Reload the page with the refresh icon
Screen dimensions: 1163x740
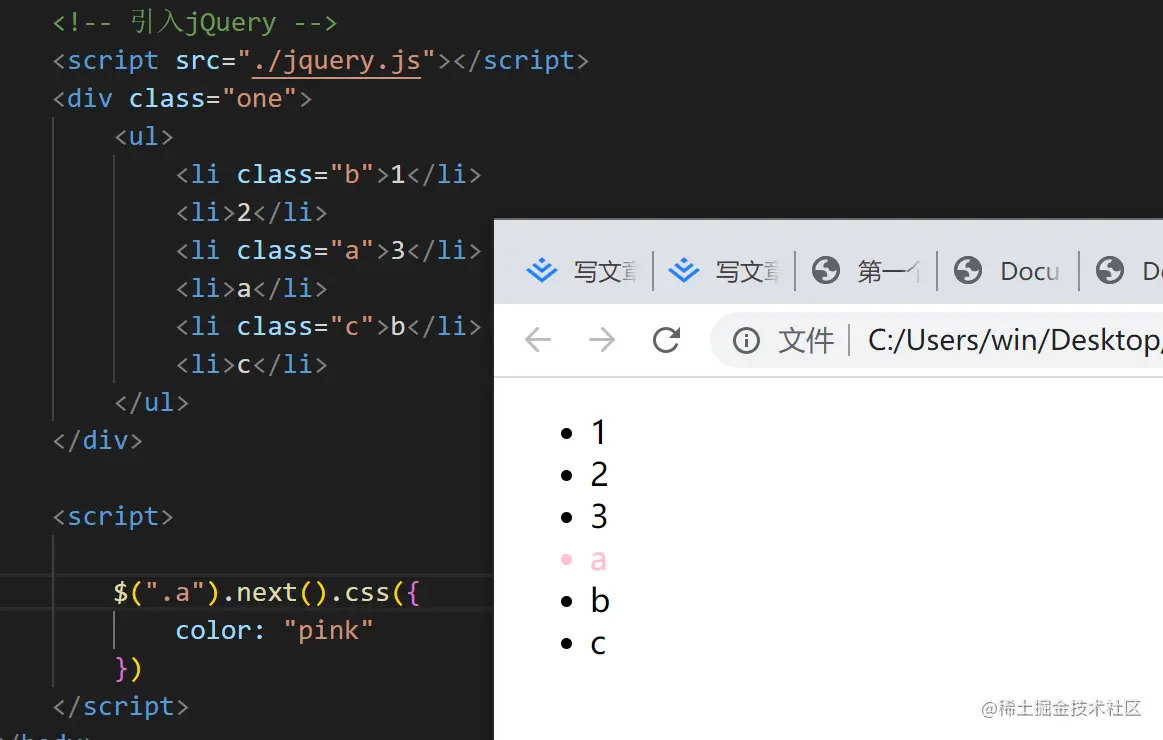click(x=666, y=340)
